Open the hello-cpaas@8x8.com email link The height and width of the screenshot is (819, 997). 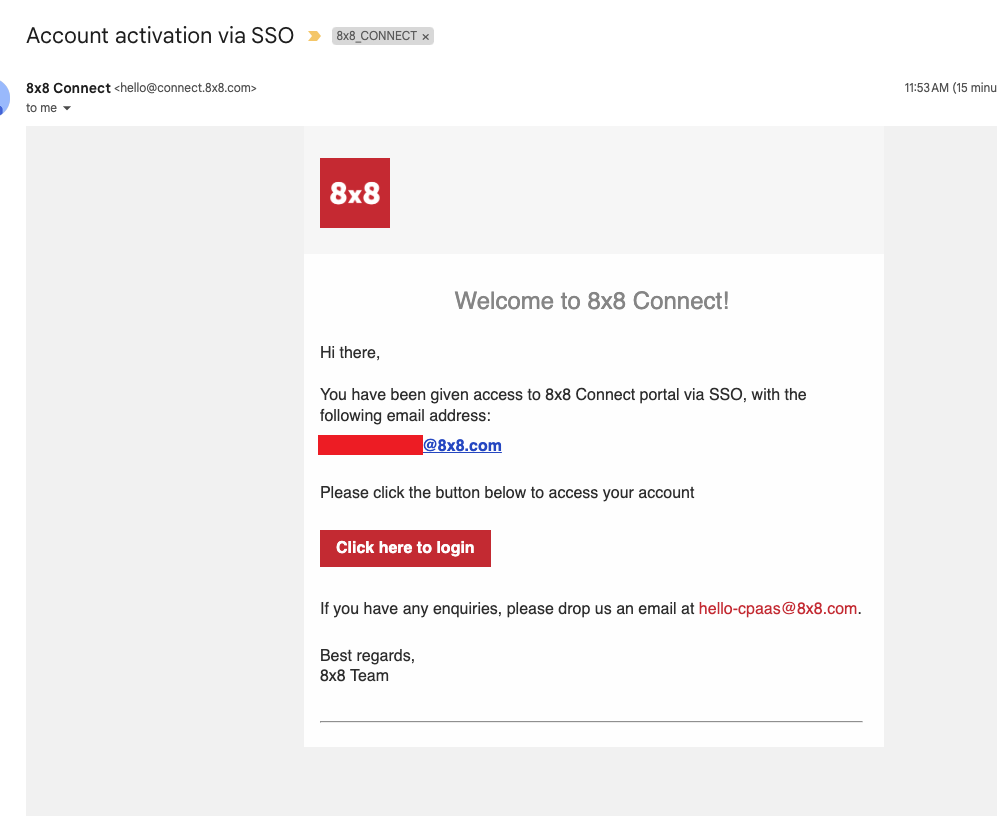[x=778, y=609]
